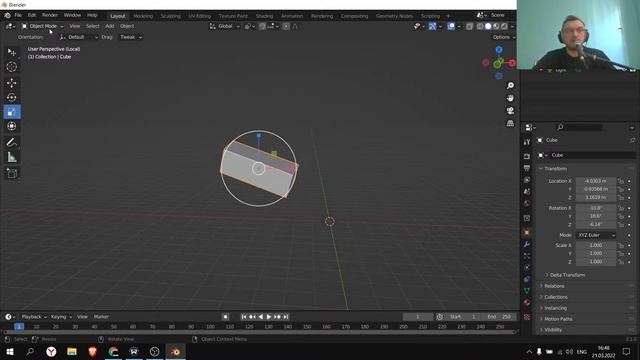
Task: Open the Modifier properties tab
Action: 527,244
